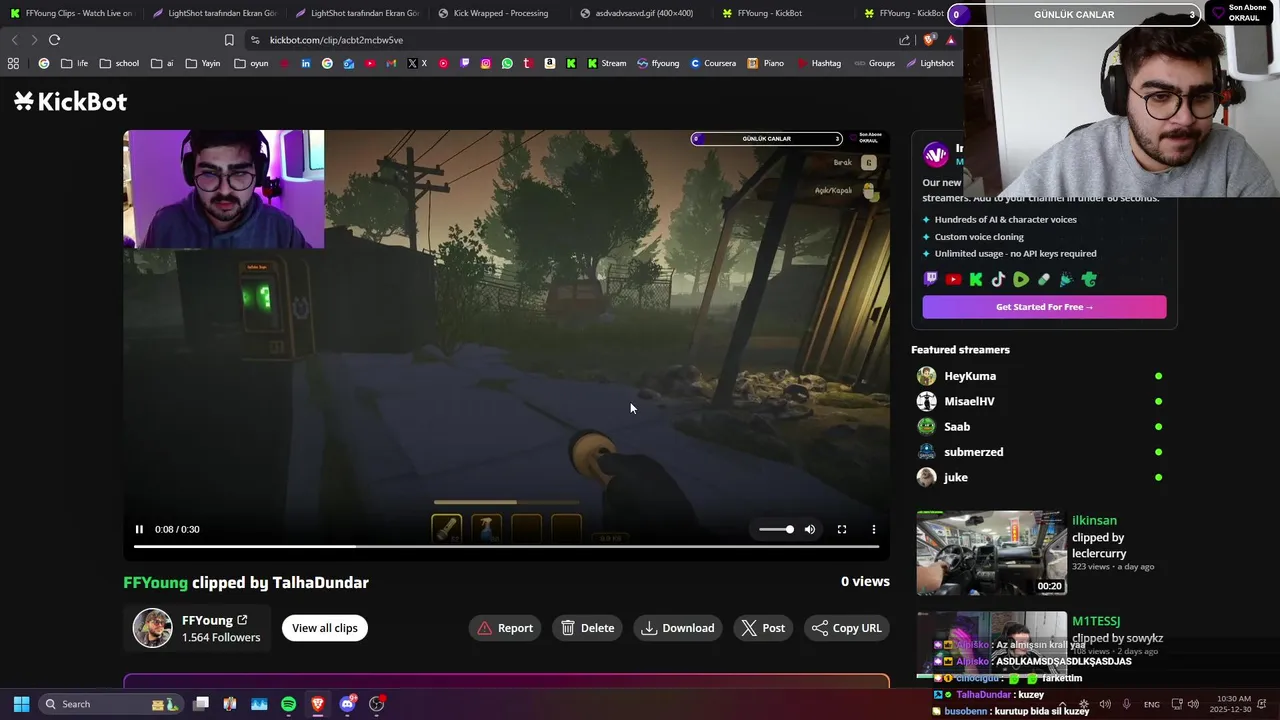Enter fullscreen mode on the video player
The width and height of the screenshot is (1280, 720).
pos(842,529)
